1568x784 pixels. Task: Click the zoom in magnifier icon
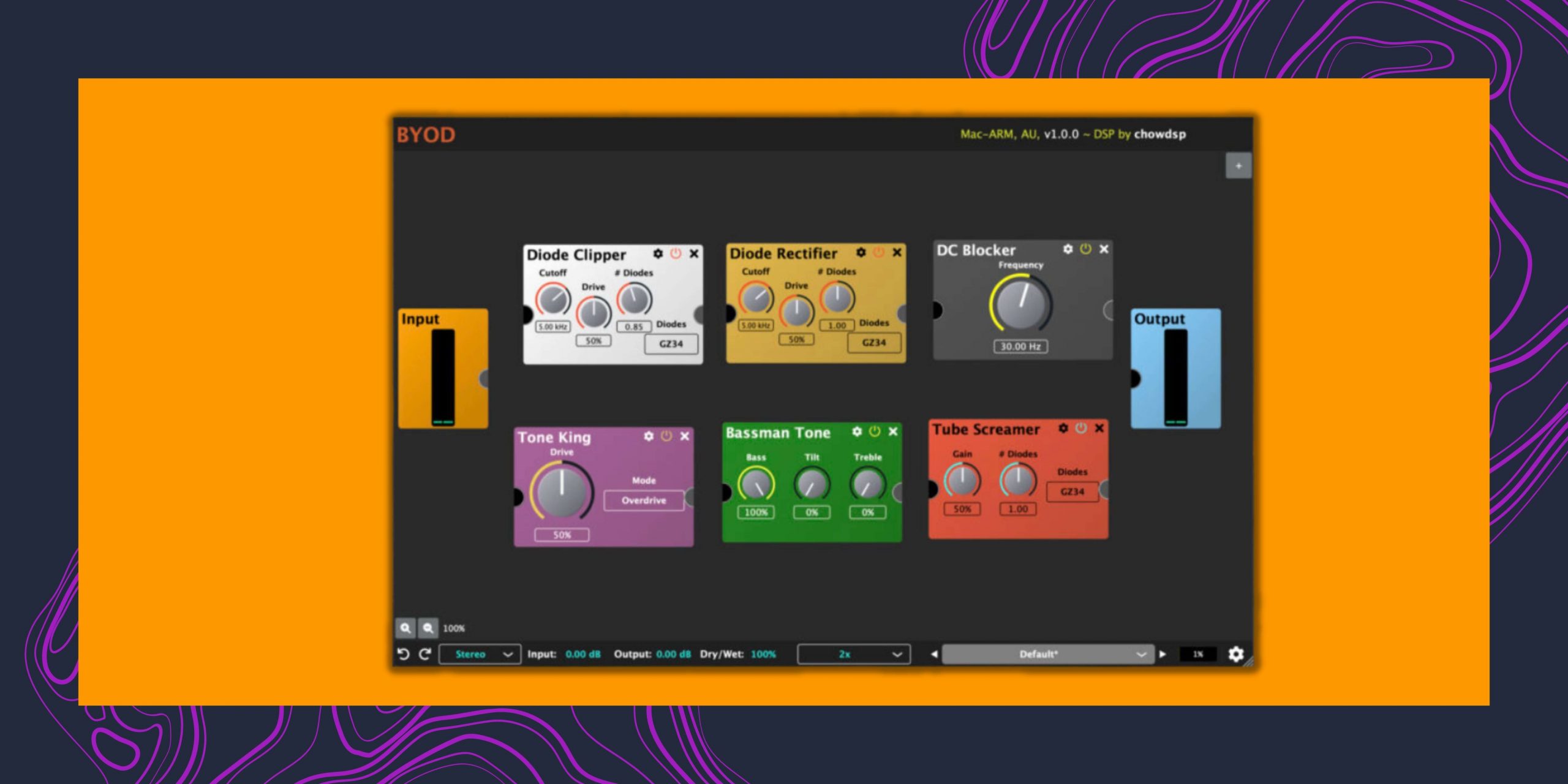405,628
